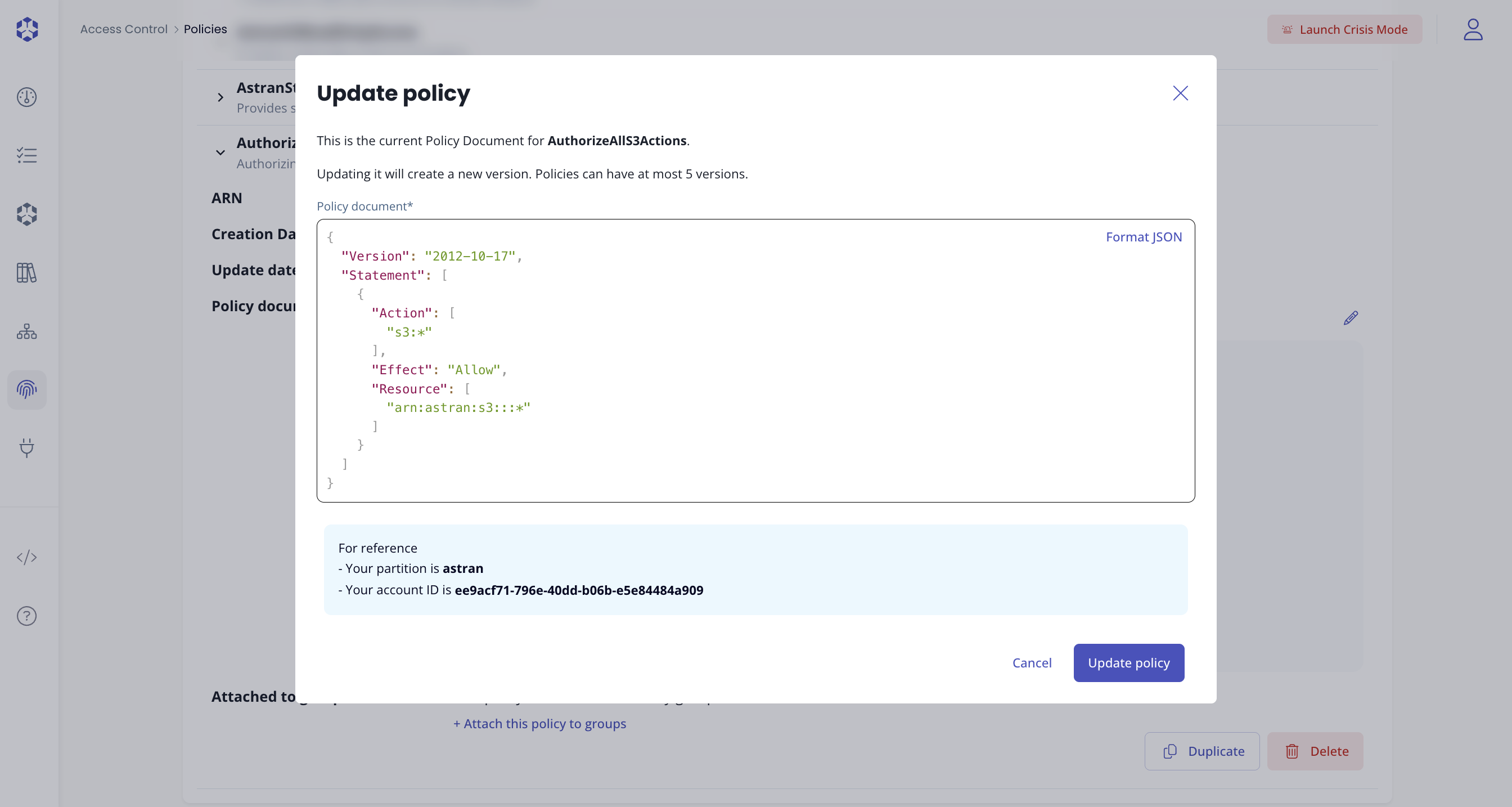
Task: Click the Format JSON link
Action: [x=1144, y=237]
